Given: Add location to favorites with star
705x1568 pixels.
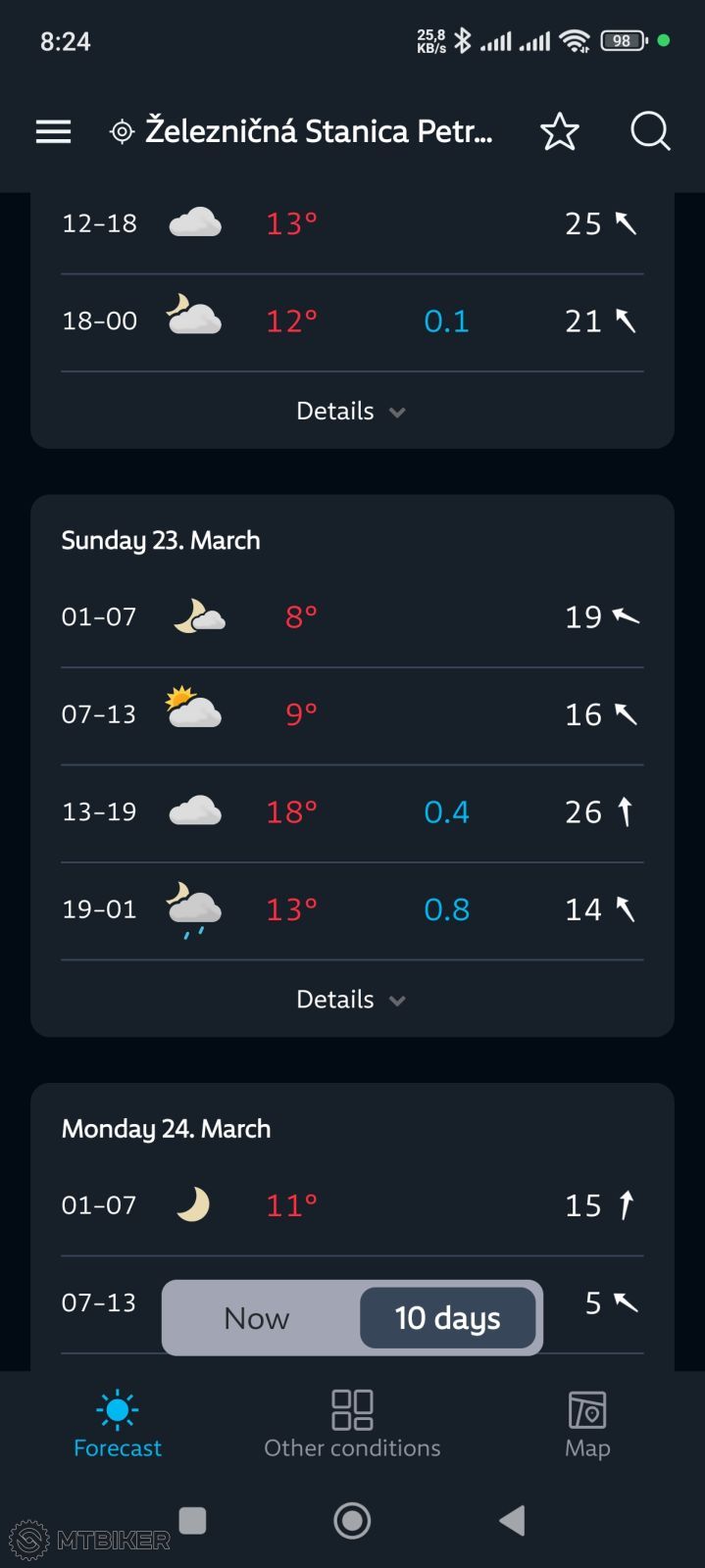Looking at the screenshot, I should pos(560,131).
